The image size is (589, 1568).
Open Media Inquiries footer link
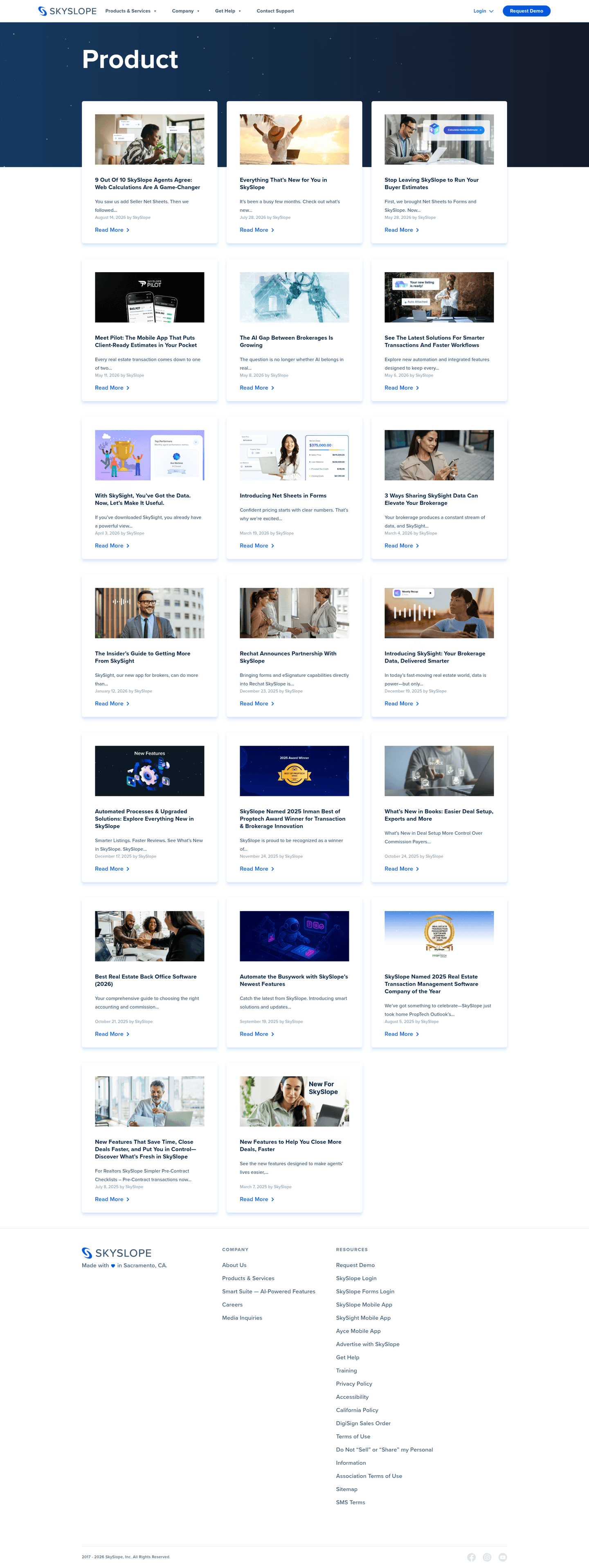tap(242, 1318)
